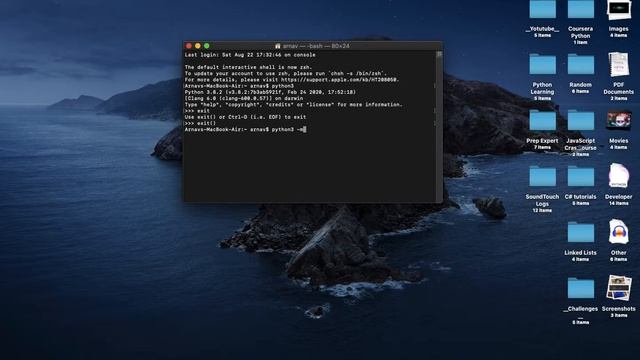
Task: Select the Screenshots stack icon
Action: point(619,288)
